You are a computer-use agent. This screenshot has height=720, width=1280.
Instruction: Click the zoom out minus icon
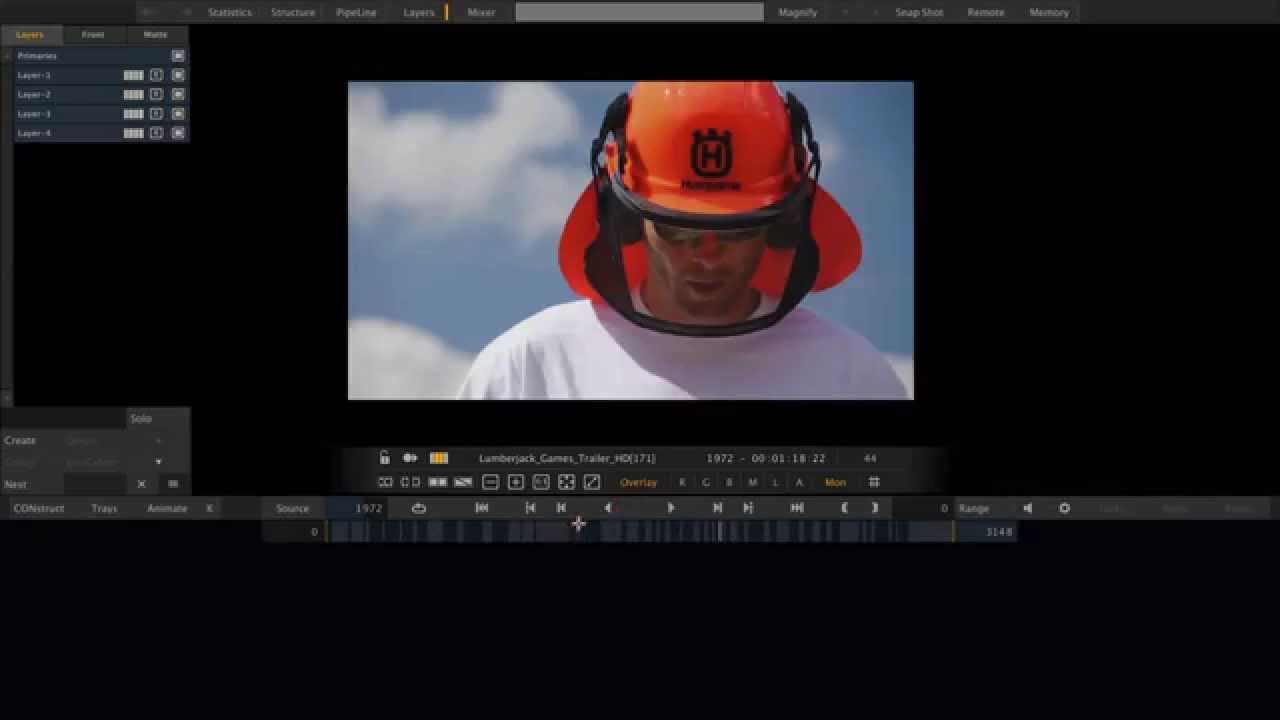click(x=490, y=482)
